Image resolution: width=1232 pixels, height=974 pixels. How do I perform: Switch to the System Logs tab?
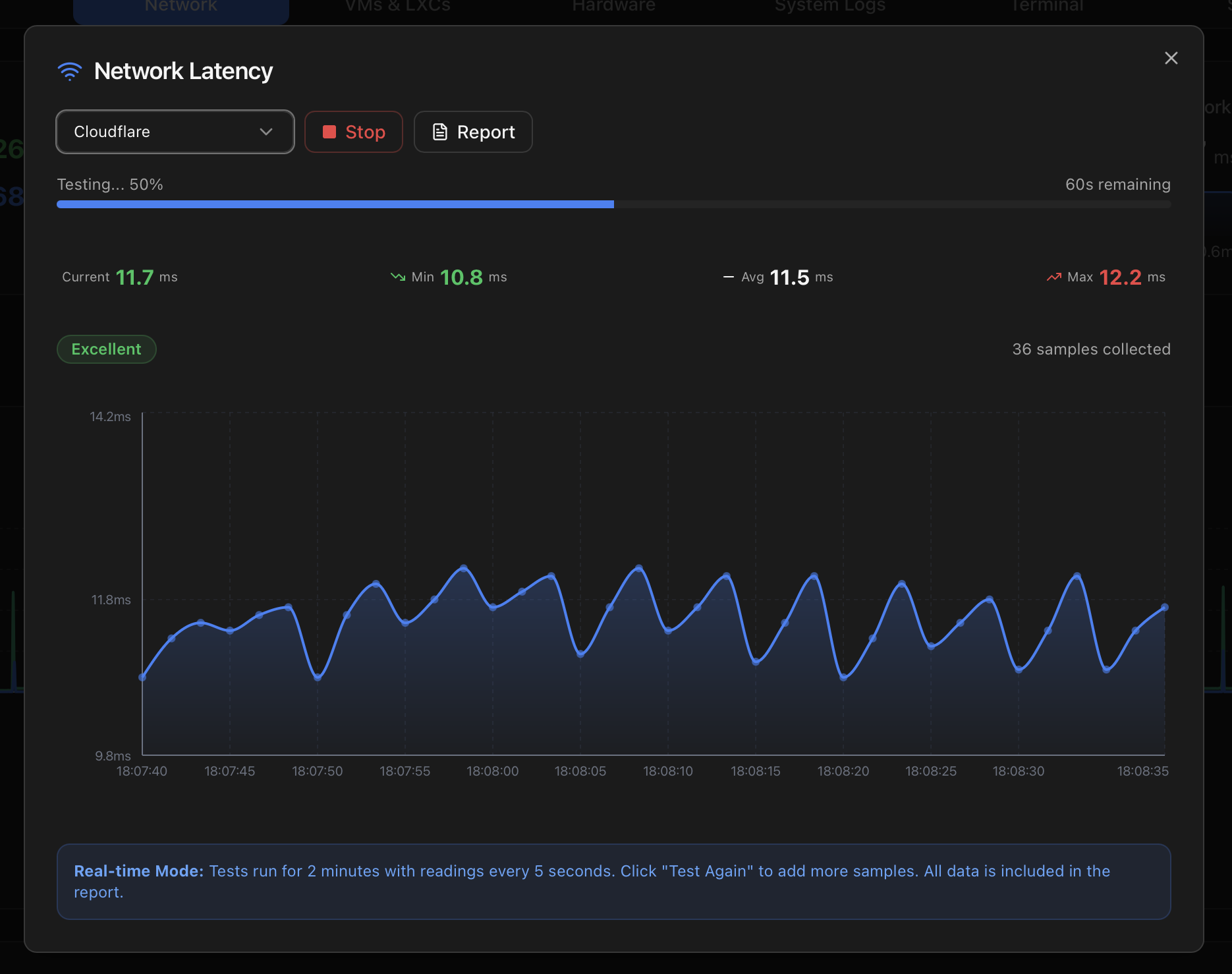pyautogui.click(x=830, y=7)
